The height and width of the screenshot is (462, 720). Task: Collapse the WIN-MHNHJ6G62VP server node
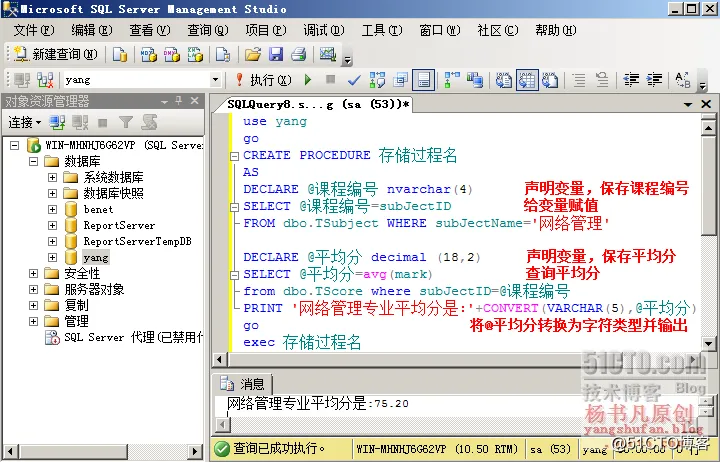(x=15, y=146)
